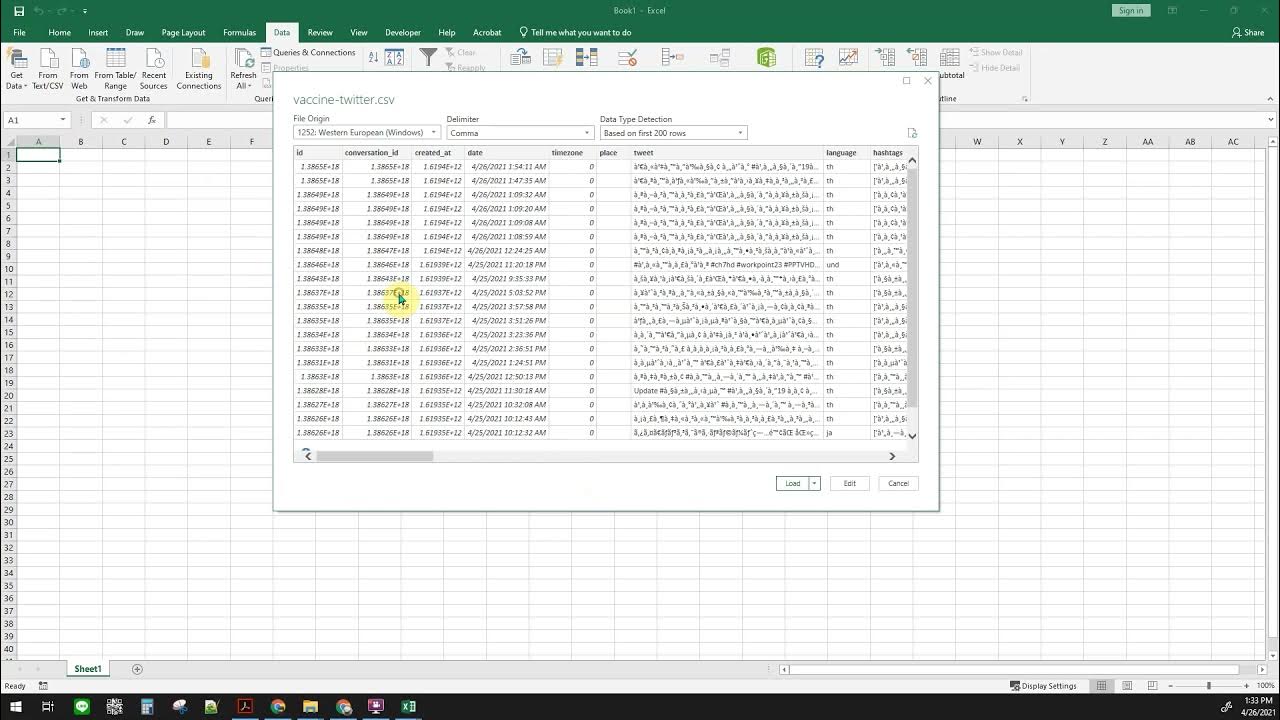
Task: Click the Insert Function fx icon
Action: coord(152,120)
